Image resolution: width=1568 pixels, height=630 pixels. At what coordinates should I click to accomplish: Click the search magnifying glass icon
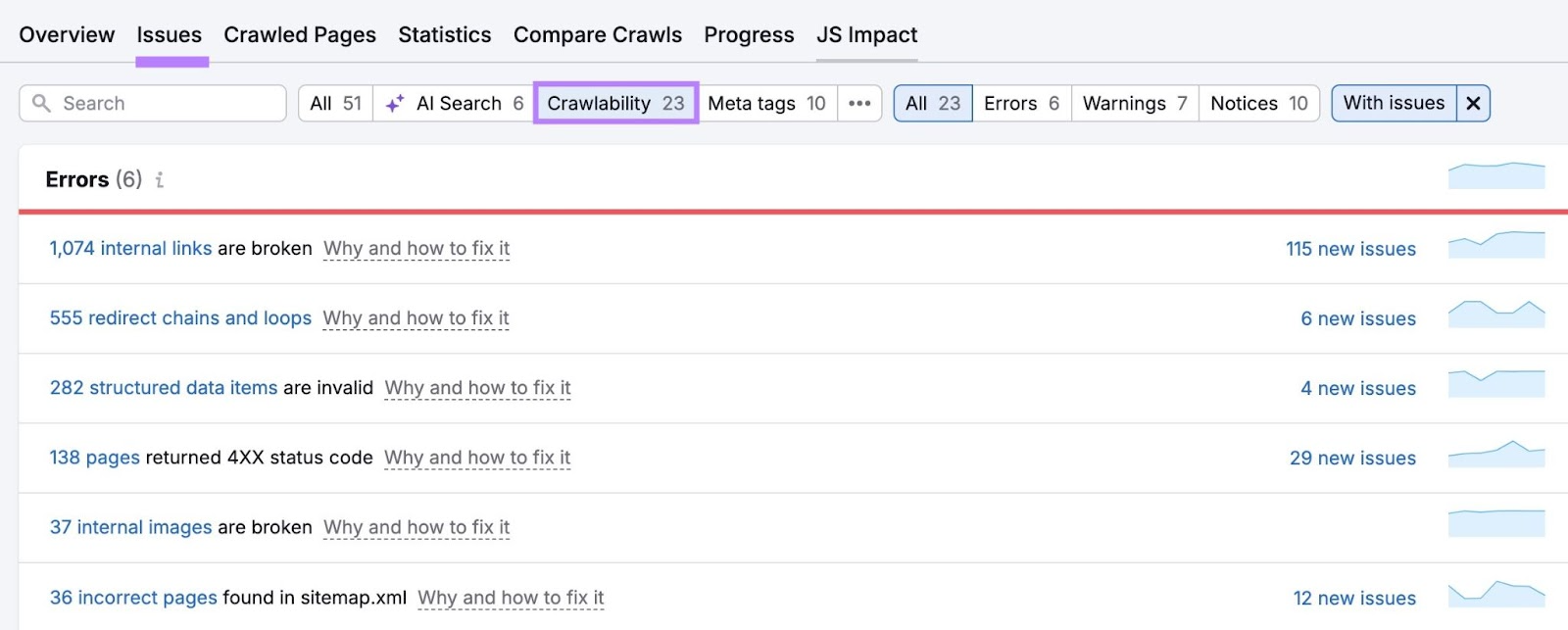pos(40,103)
